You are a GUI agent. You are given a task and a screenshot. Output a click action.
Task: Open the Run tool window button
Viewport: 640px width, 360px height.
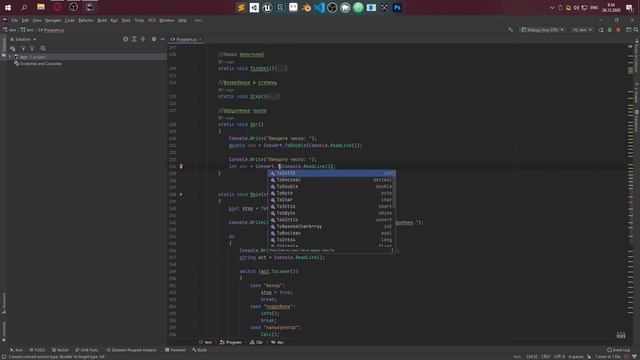[x=17, y=350]
